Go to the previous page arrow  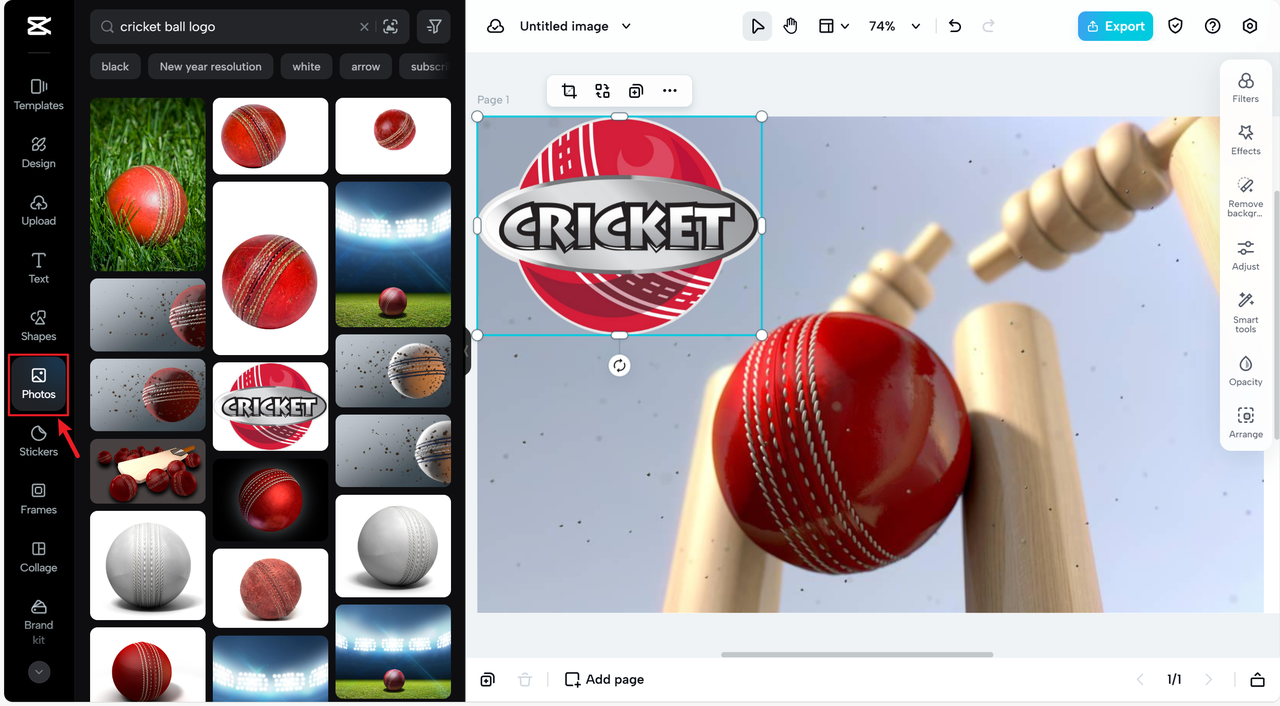pos(1140,680)
